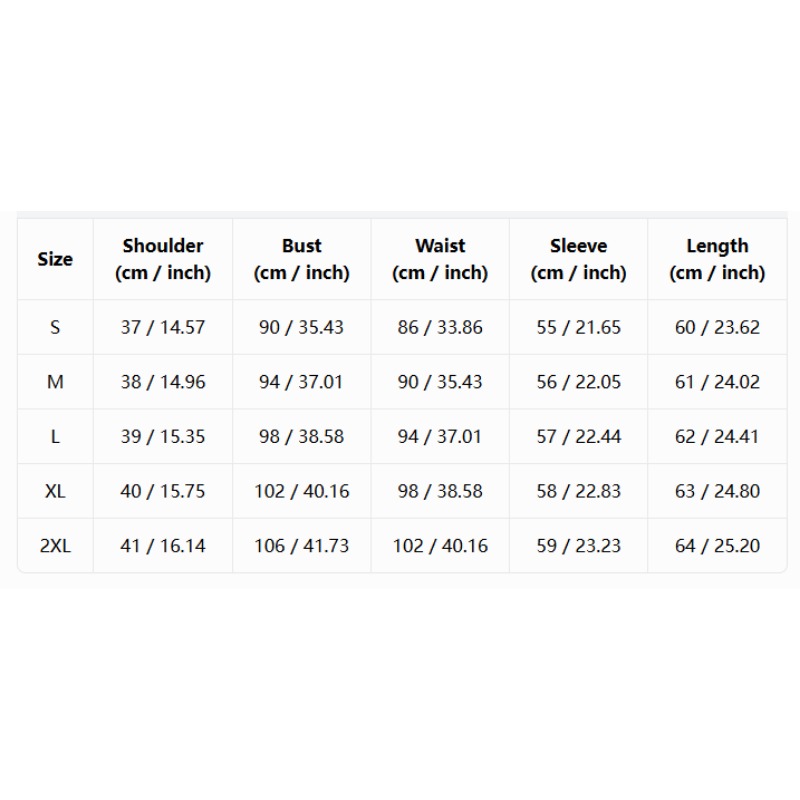Select the Shoulder (cm / inch) header
The width and height of the screenshot is (800, 800).
pyautogui.click(x=163, y=259)
